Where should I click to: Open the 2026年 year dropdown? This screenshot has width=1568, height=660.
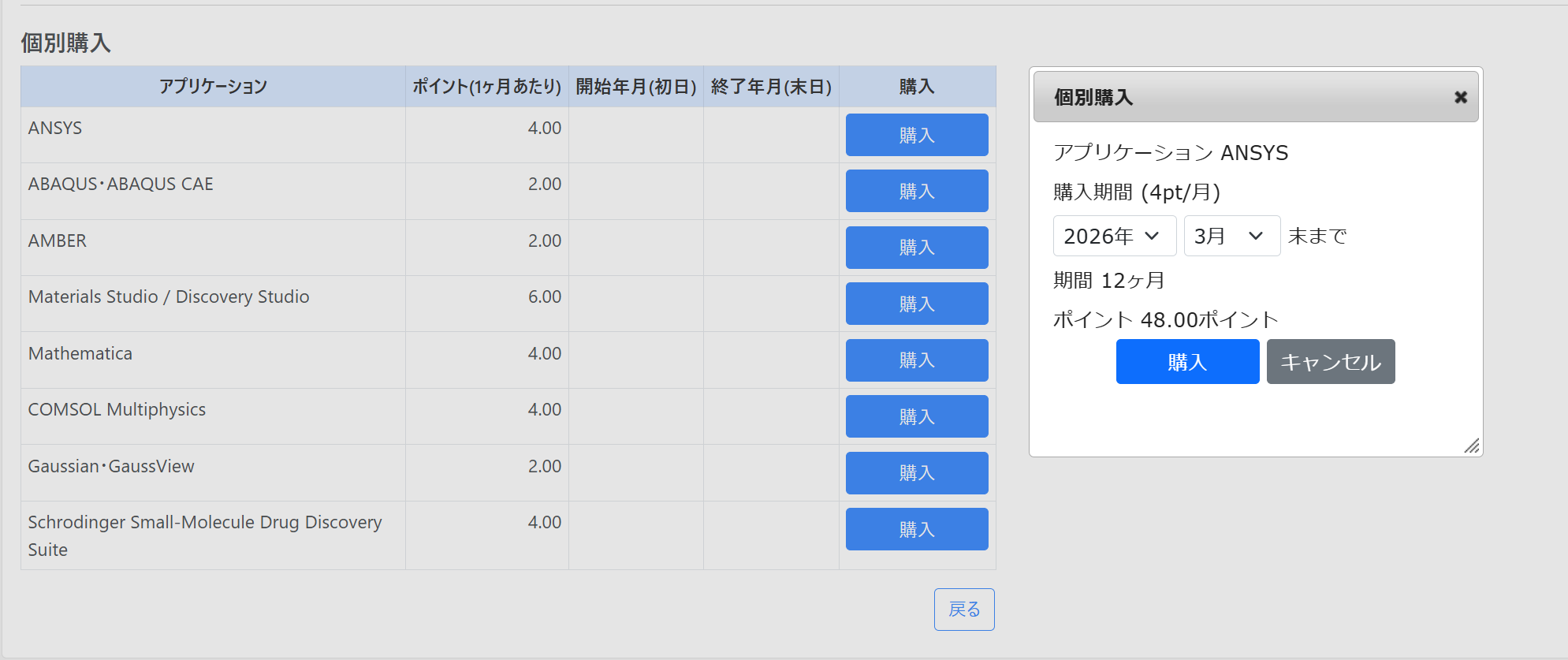(x=1114, y=236)
